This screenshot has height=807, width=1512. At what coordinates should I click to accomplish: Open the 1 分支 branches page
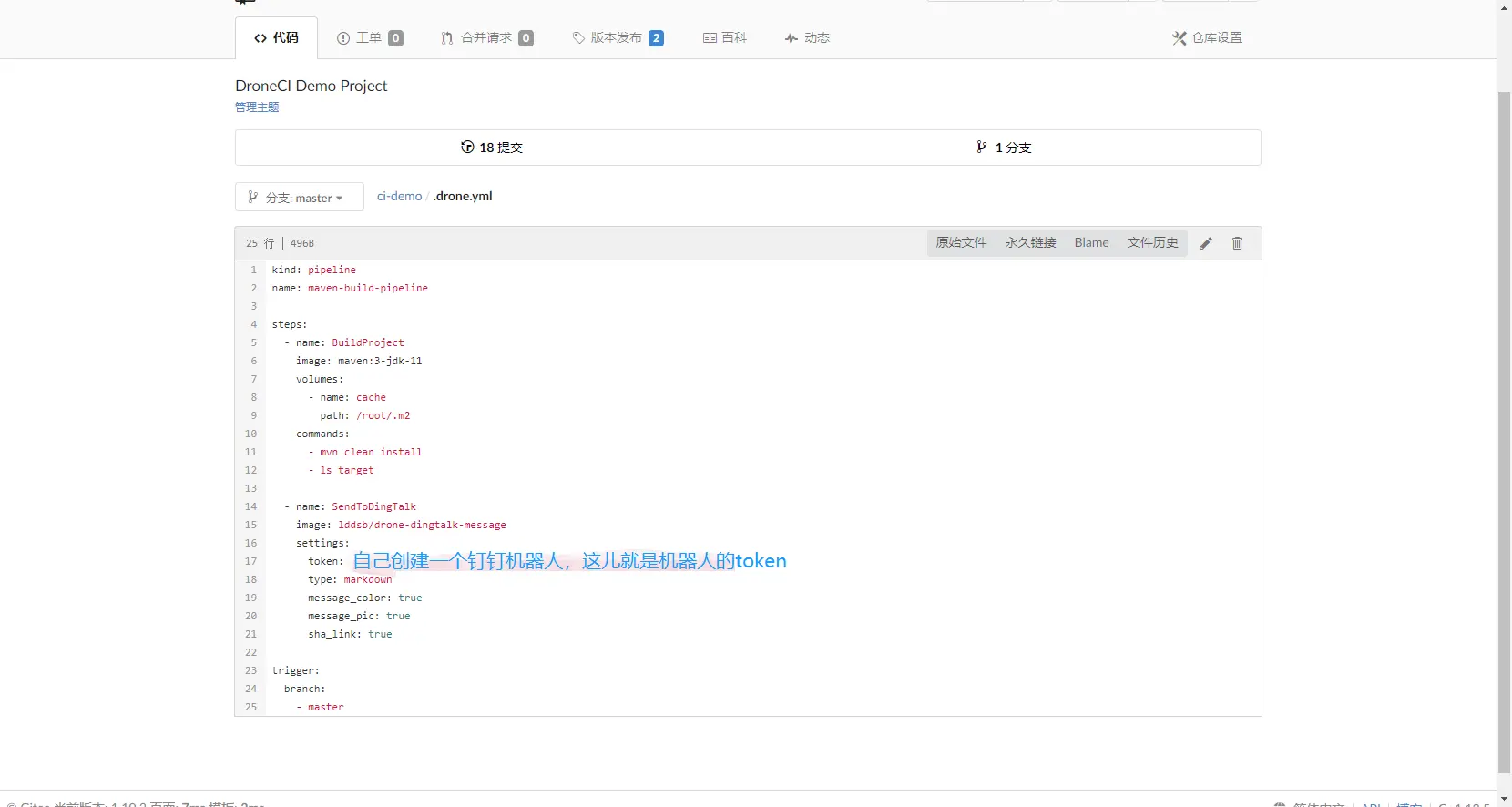click(x=1004, y=148)
